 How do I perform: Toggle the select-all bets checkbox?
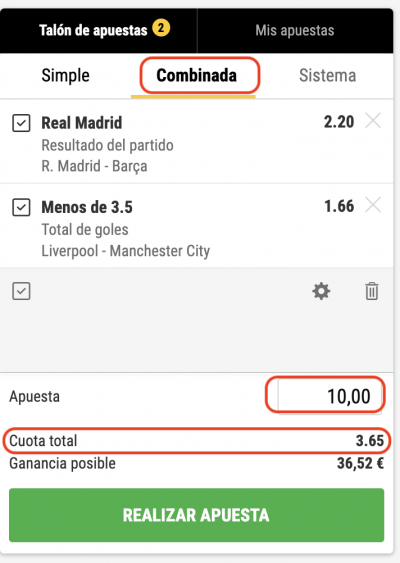(x=21, y=291)
